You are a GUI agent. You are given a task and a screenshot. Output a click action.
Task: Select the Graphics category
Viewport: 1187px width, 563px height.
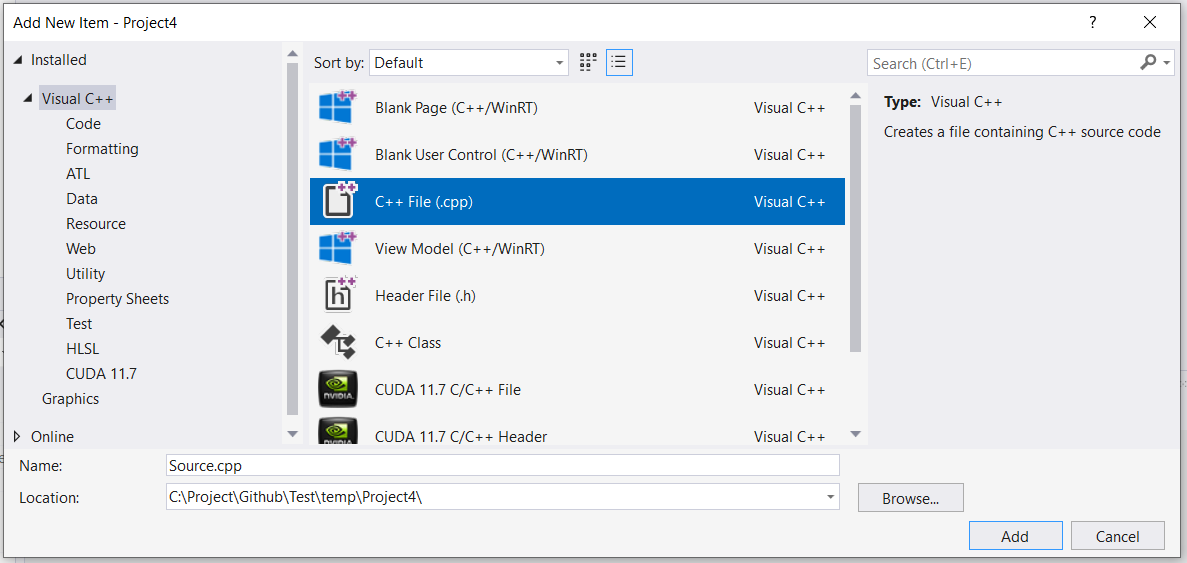point(70,398)
